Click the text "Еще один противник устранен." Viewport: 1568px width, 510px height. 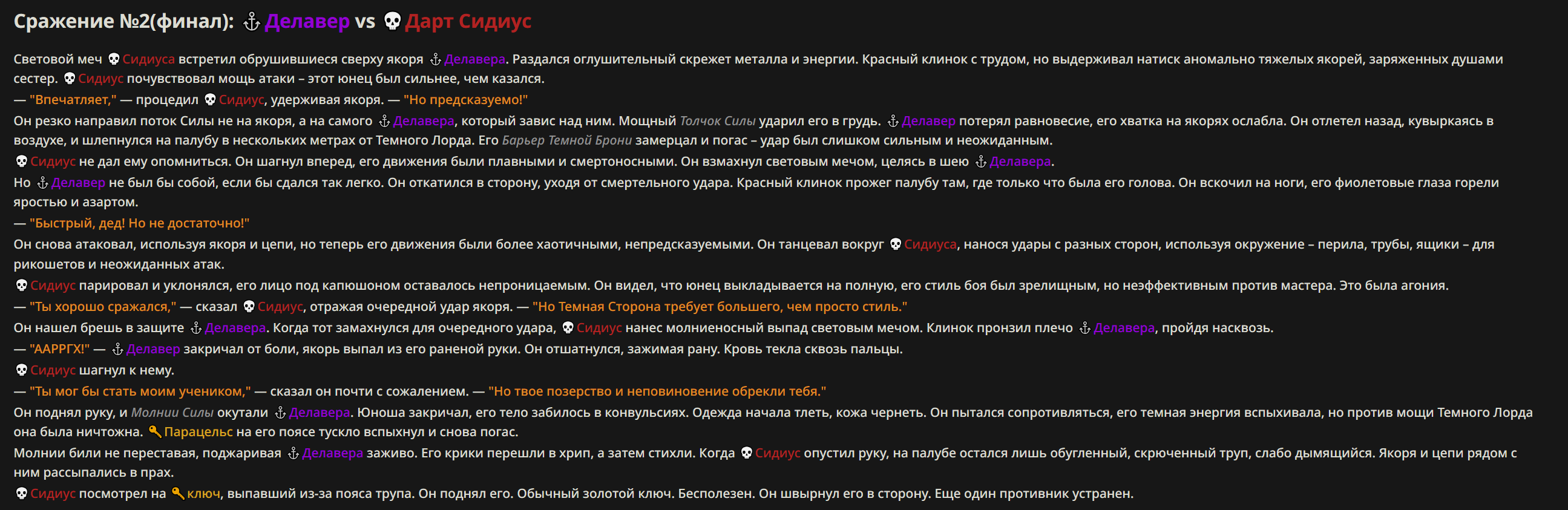click(x=1034, y=494)
